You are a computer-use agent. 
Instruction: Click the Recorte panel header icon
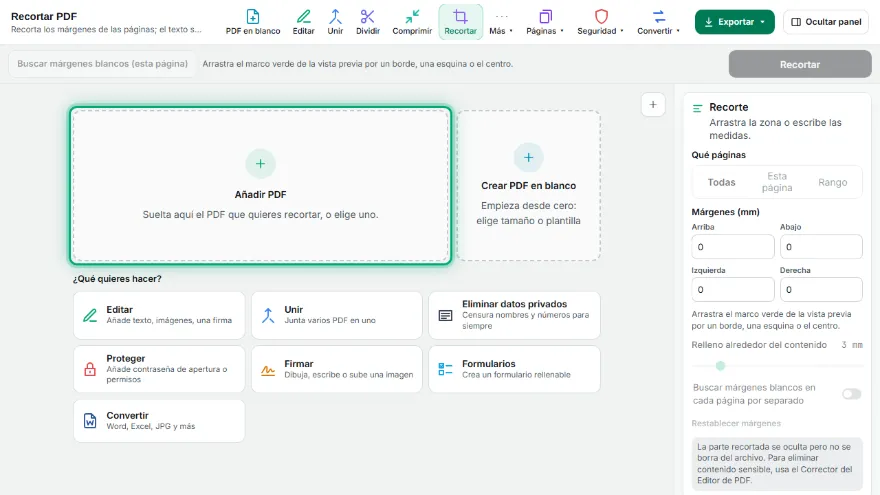tap(698, 108)
